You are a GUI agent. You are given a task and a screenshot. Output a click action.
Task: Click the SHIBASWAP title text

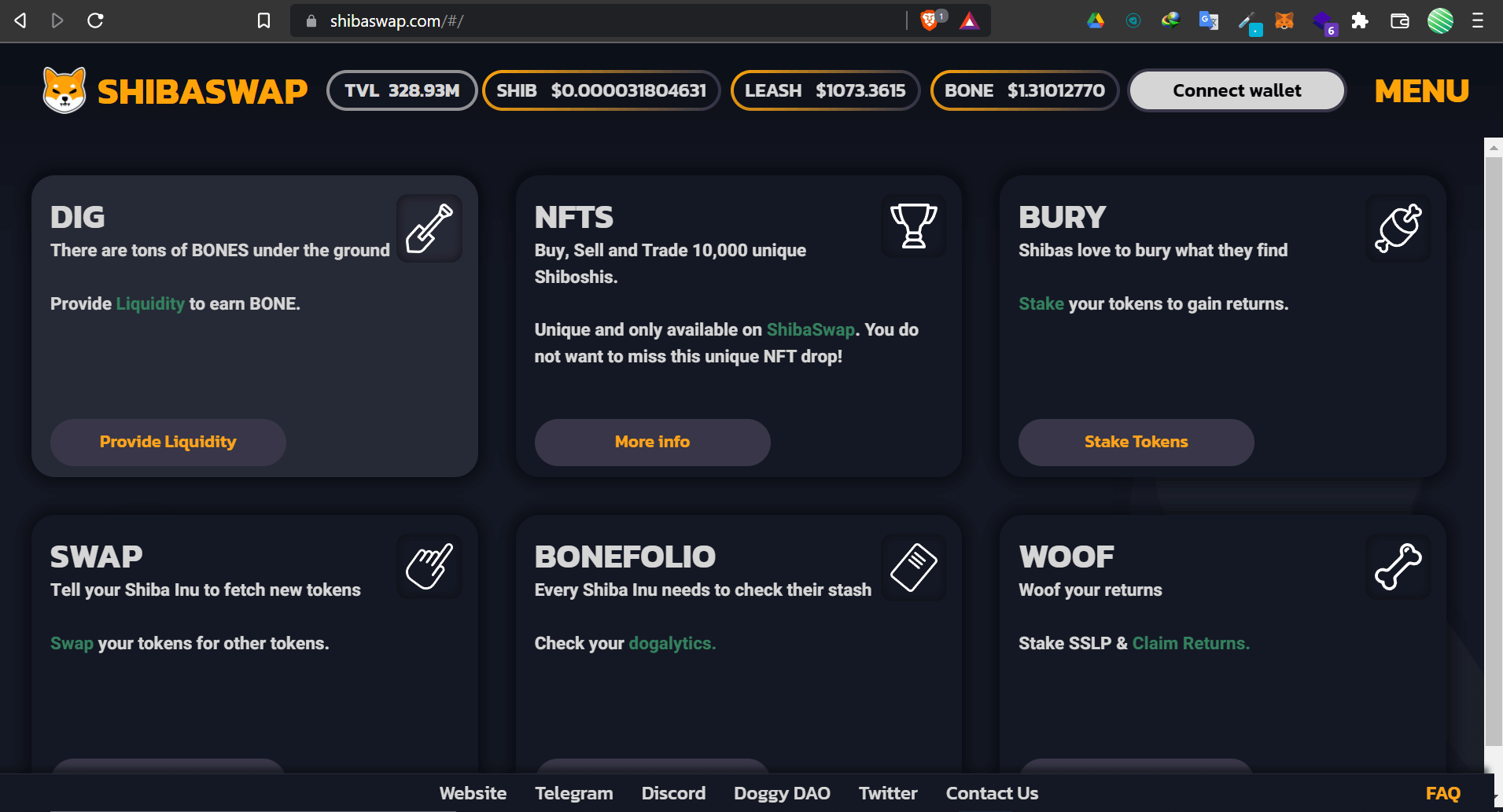point(202,91)
